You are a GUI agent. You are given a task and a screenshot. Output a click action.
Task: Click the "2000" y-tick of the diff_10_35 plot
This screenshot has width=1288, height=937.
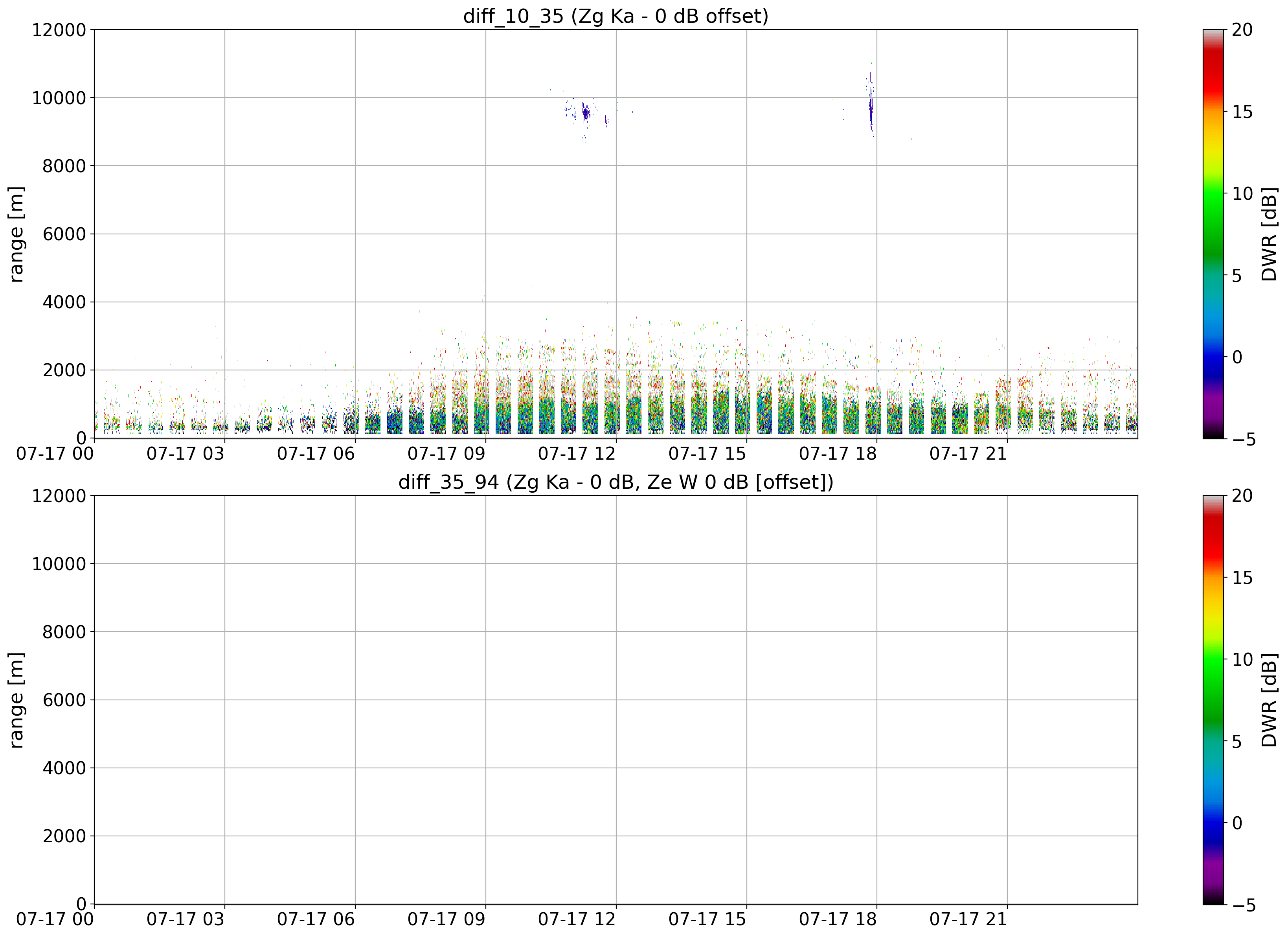tap(64, 370)
